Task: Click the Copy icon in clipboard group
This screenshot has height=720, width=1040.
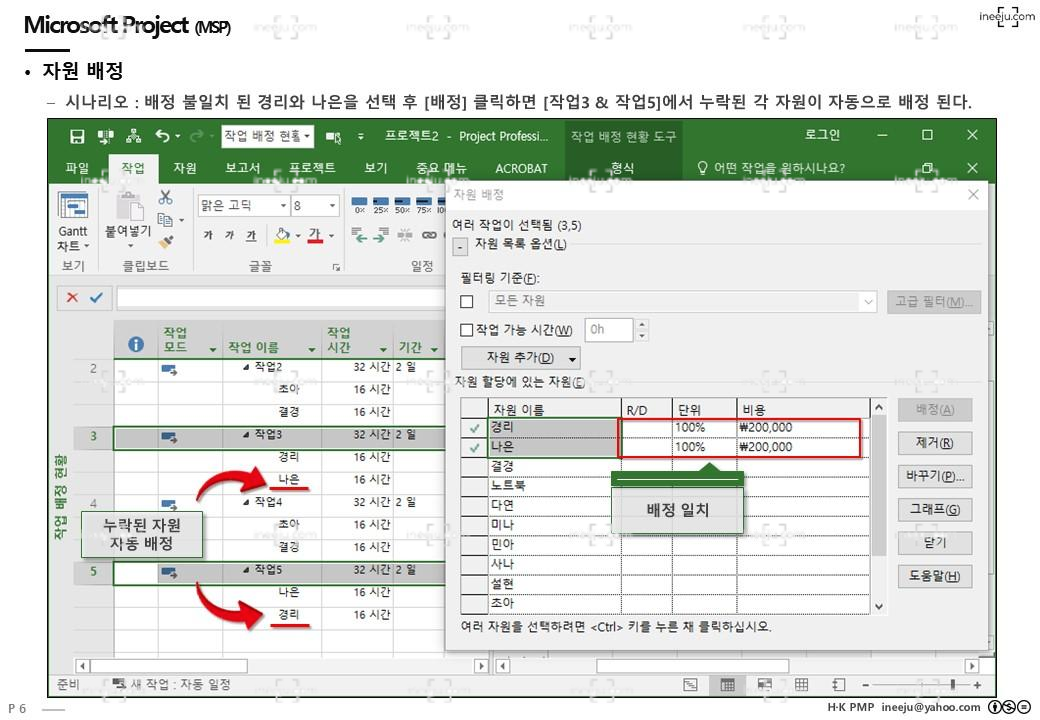Action: [x=165, y=219]
